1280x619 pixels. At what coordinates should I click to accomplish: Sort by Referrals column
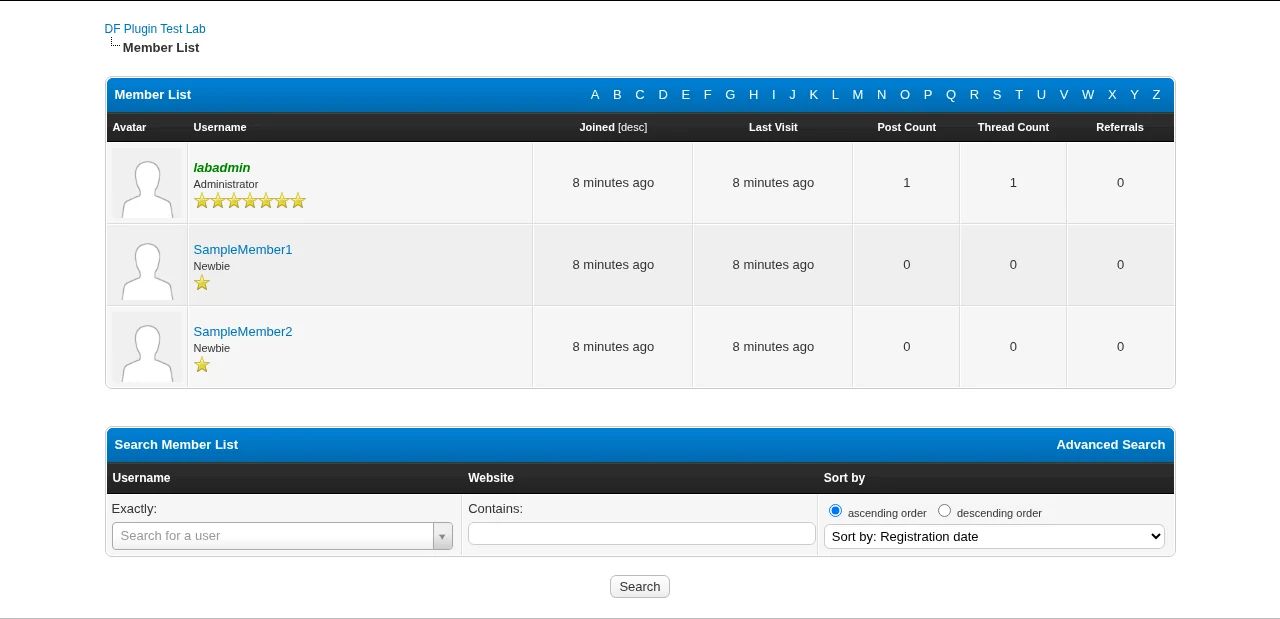click(1120, 127)
